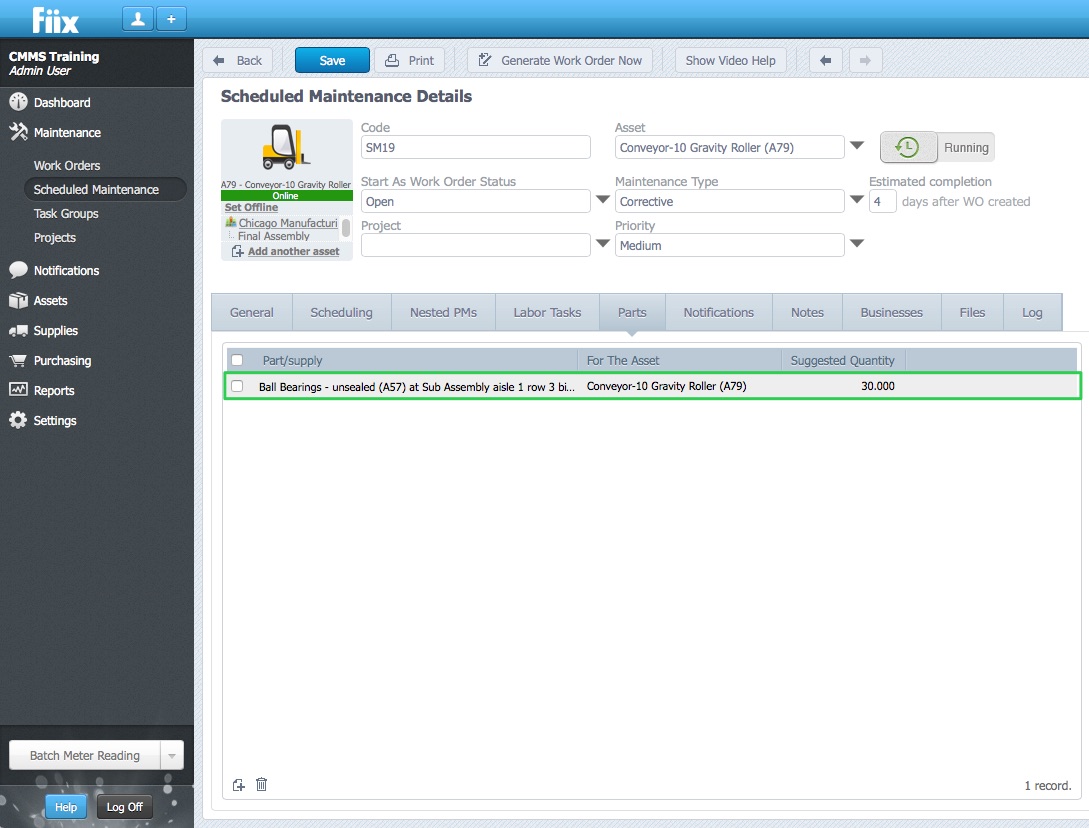
Task: Open Task Groups in sidebar
Action: click(x=66, y=213)
